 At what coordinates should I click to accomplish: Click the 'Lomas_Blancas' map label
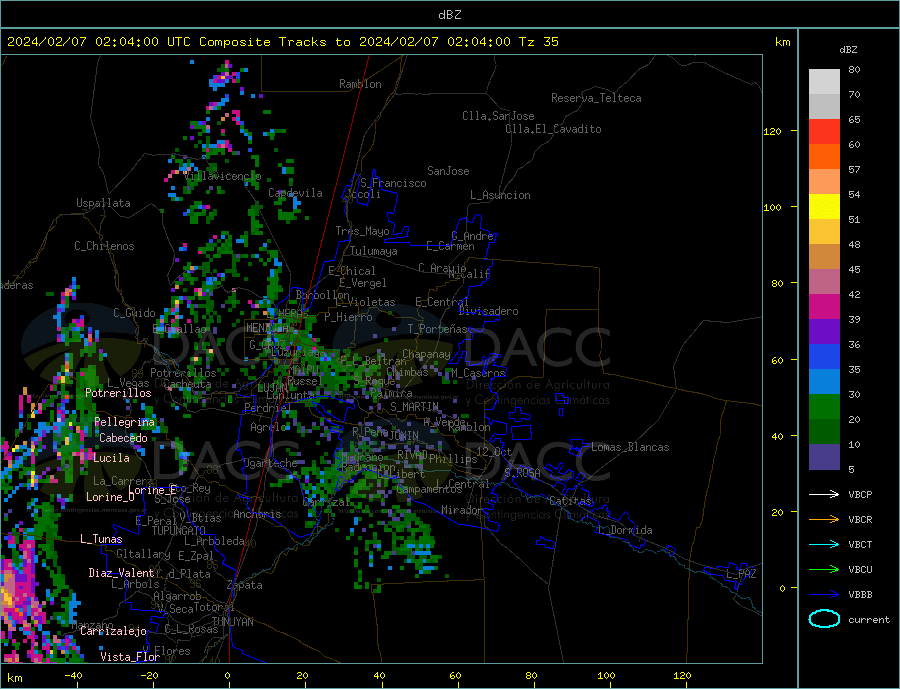tap(630, 447)
